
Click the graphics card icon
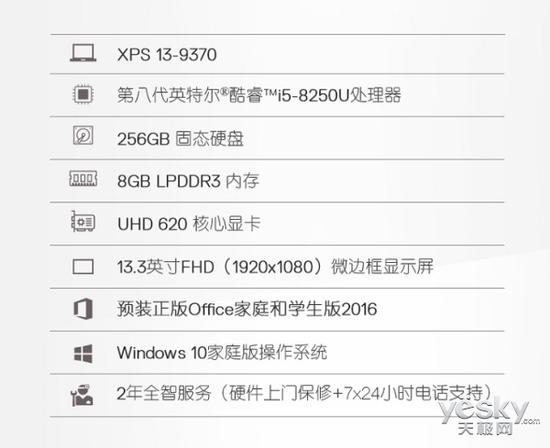pyautogui.click(x=83, y=221)
